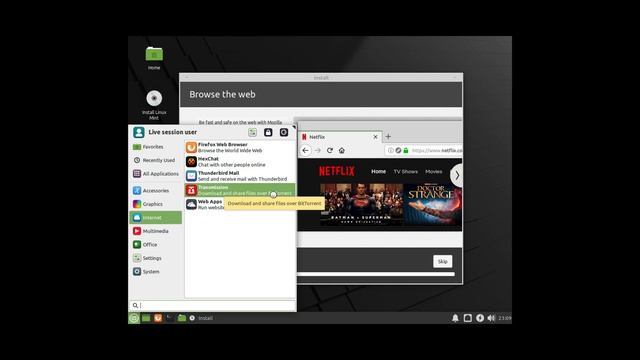Open the Settings category
Screen dimensions: 640x360
156,258
